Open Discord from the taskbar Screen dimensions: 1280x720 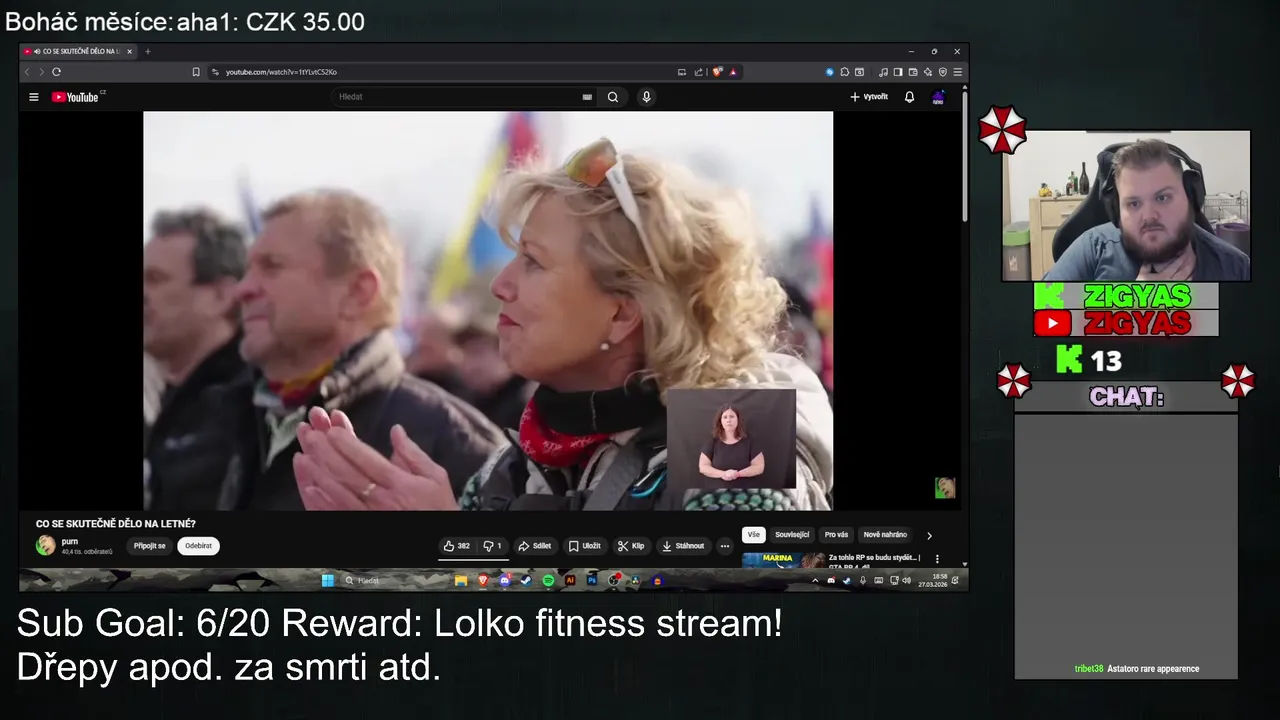pyautogui.click(x=504, y=580)
